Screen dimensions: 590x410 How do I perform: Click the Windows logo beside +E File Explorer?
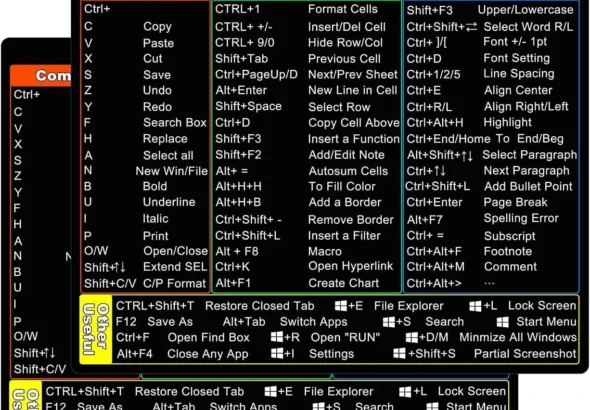341,305
